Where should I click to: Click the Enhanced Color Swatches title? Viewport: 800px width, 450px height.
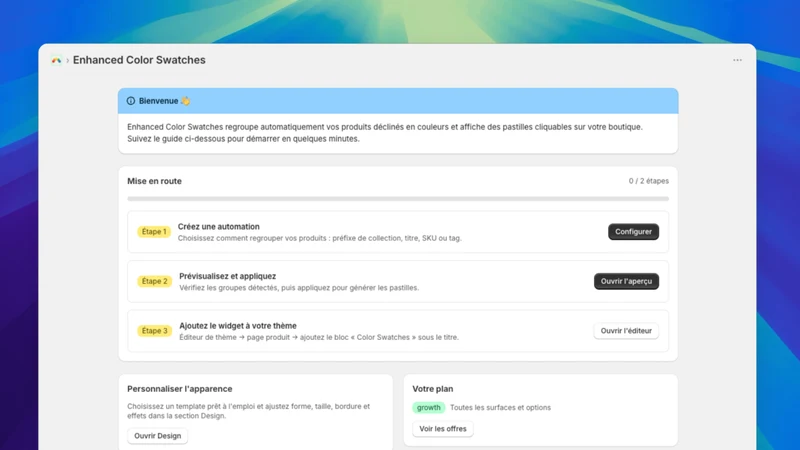(139, 60)
